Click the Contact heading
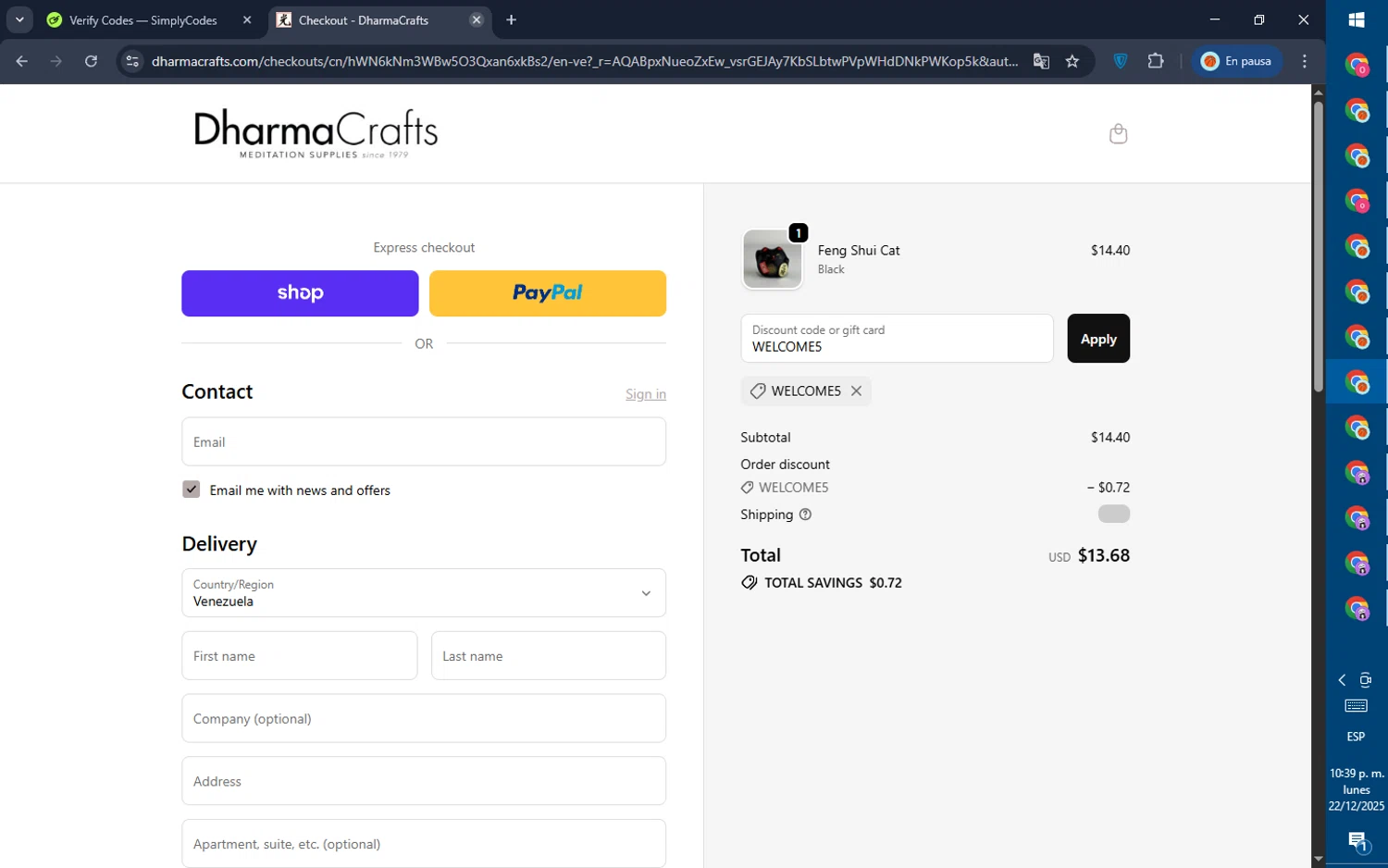The image size is (1388, 868). point(217,391)
